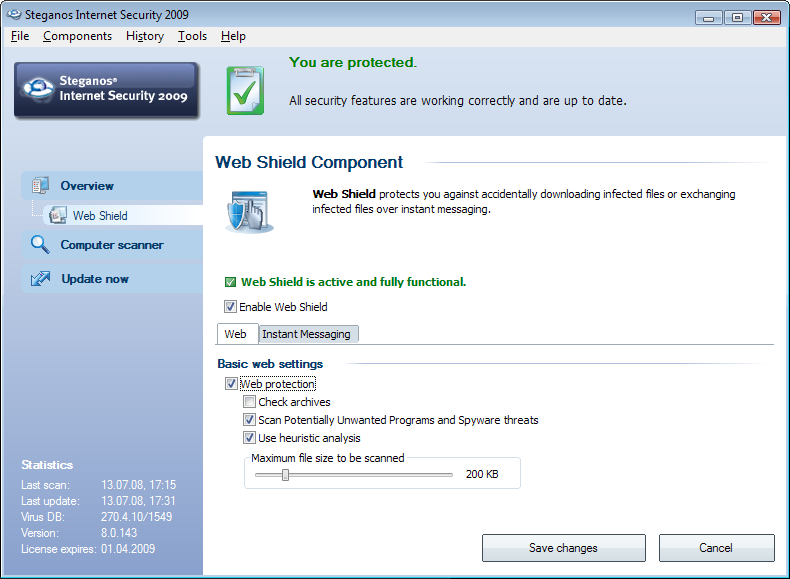
Task: Maximize the Steganos window
Action: (x=737, y=18)
